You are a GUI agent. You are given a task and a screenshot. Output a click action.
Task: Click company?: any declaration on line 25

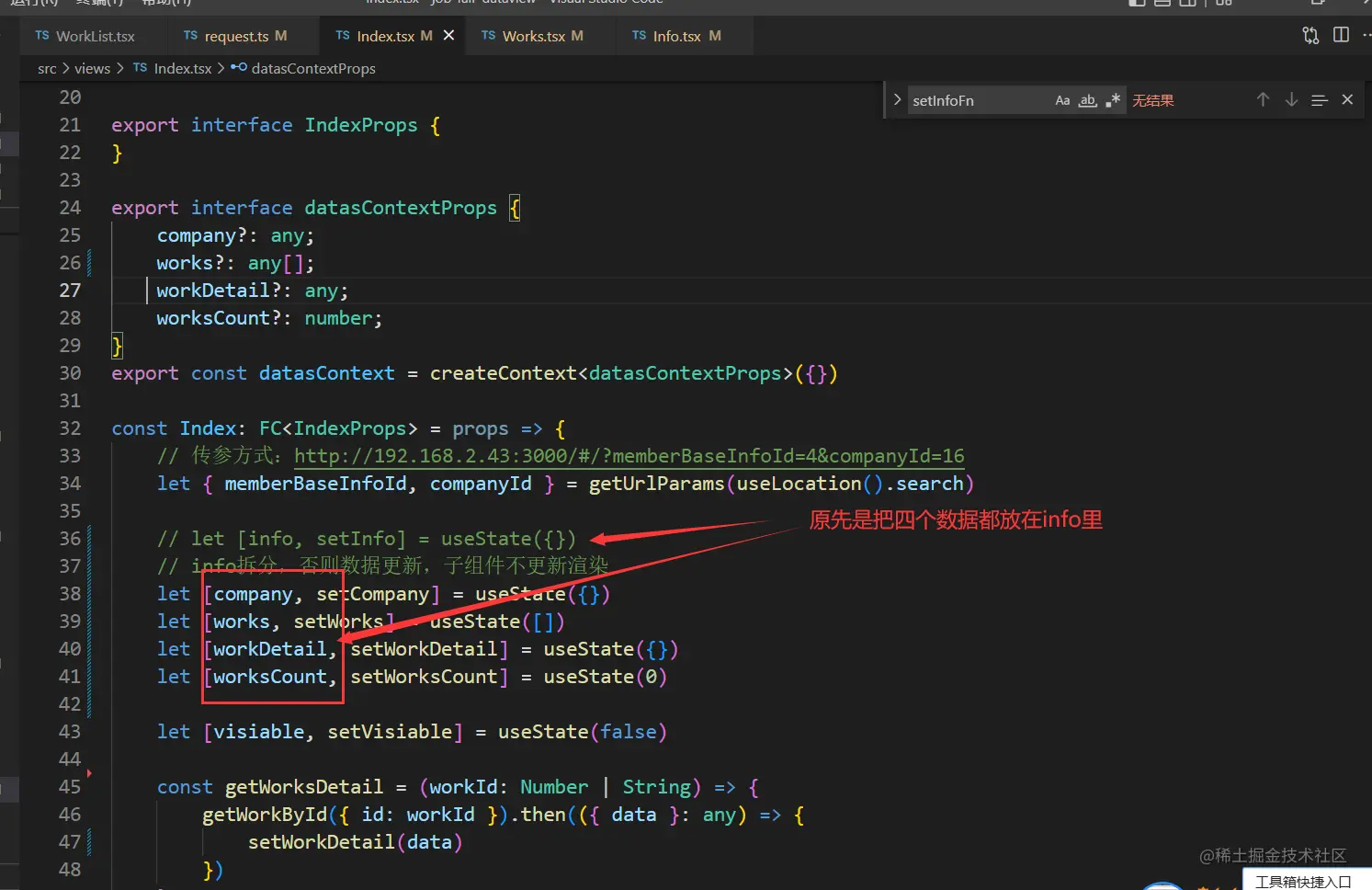(235, 235)
